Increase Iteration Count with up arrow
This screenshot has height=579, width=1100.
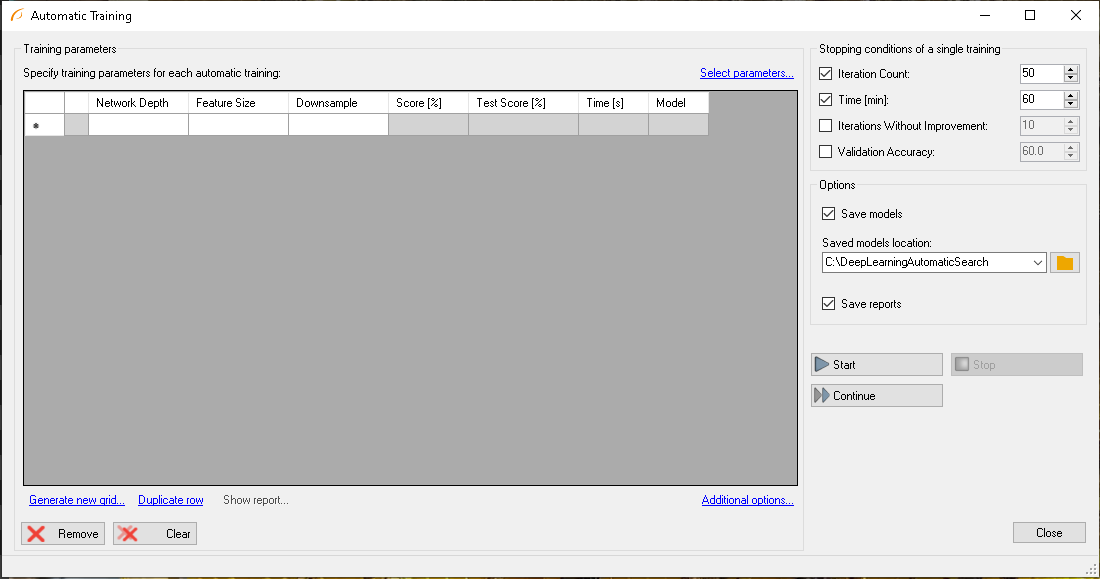[x=1071, y=69]
